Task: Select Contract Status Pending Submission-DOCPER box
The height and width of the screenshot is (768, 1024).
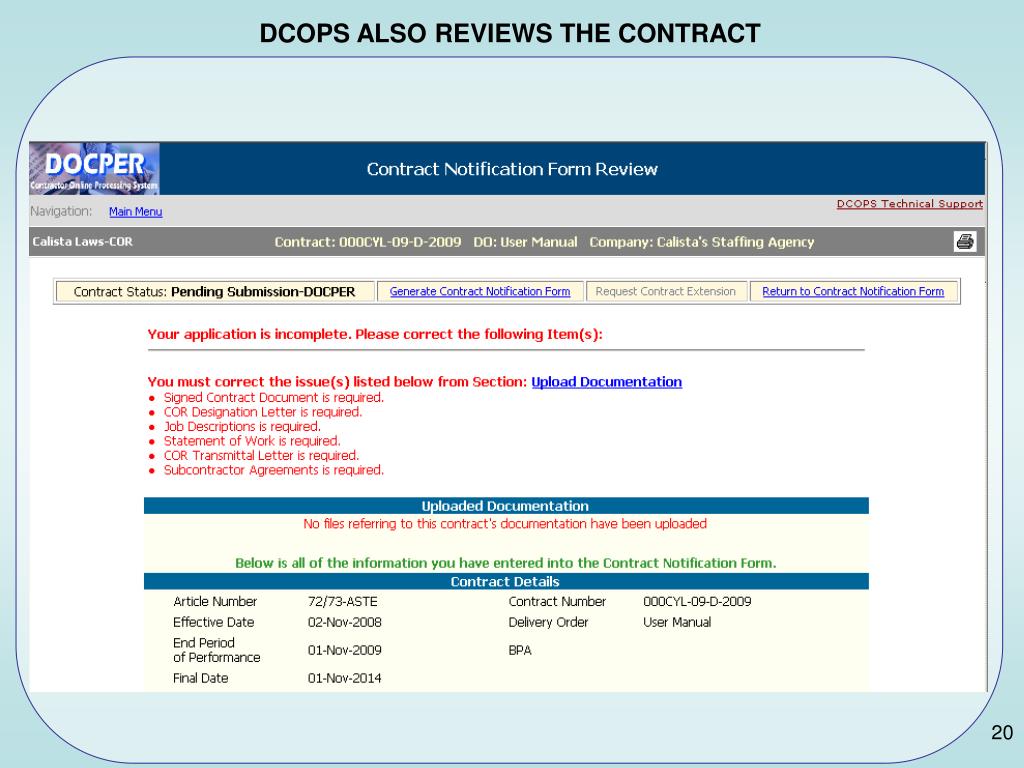Action: coord(215,291)
